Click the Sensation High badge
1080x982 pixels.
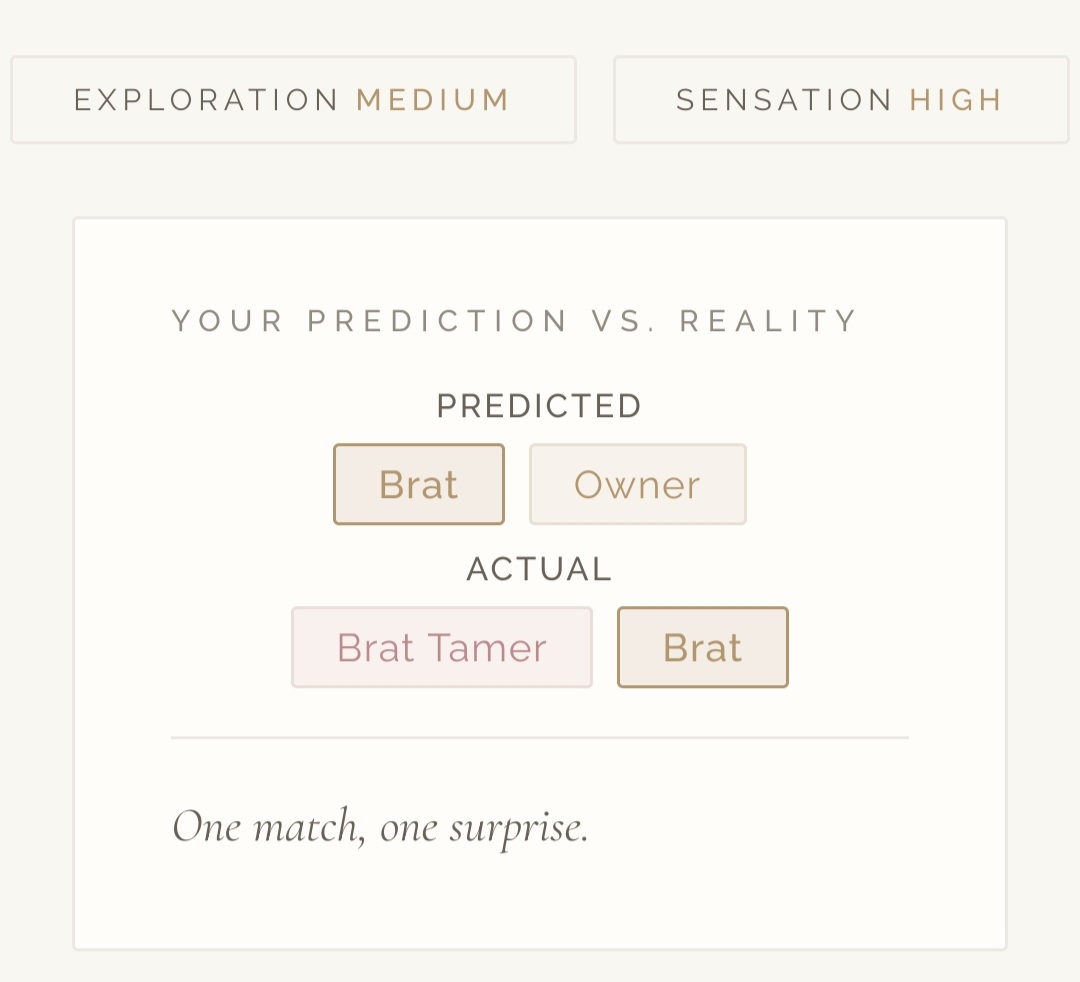840,100
